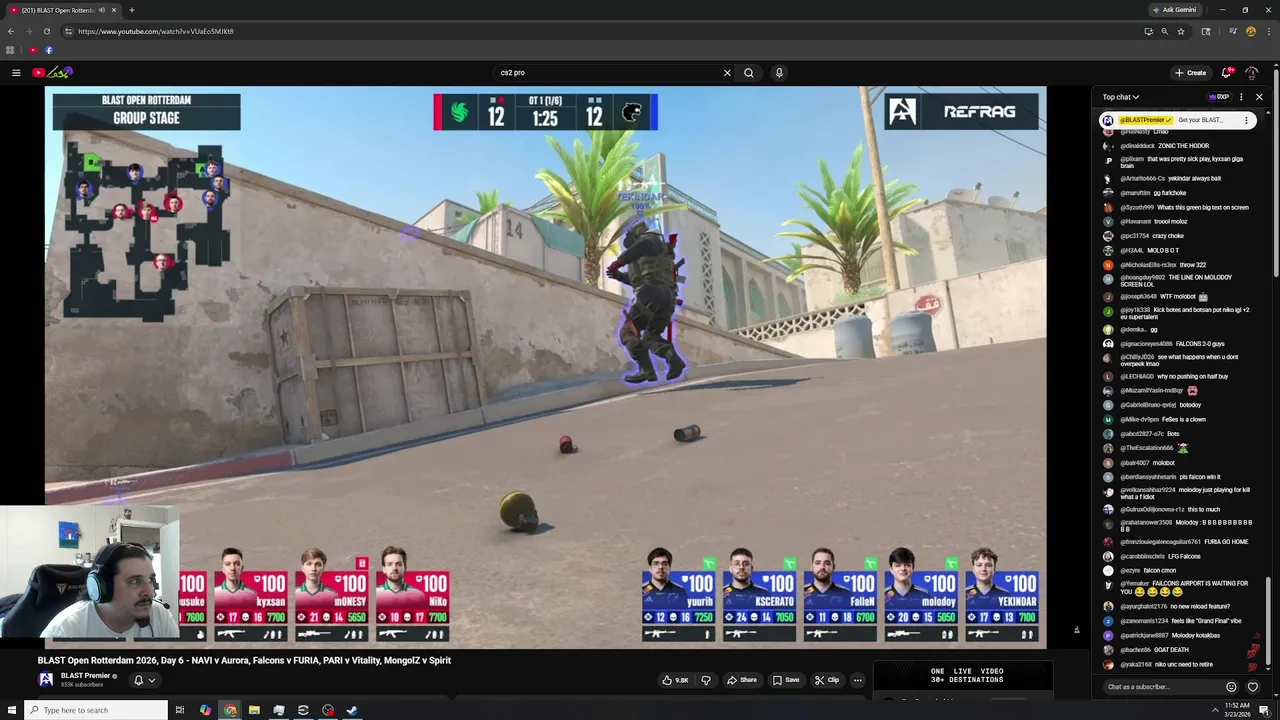1280x720 pixels.
Task: Clear the cs2 pro search text
Action: pos(727,72)
